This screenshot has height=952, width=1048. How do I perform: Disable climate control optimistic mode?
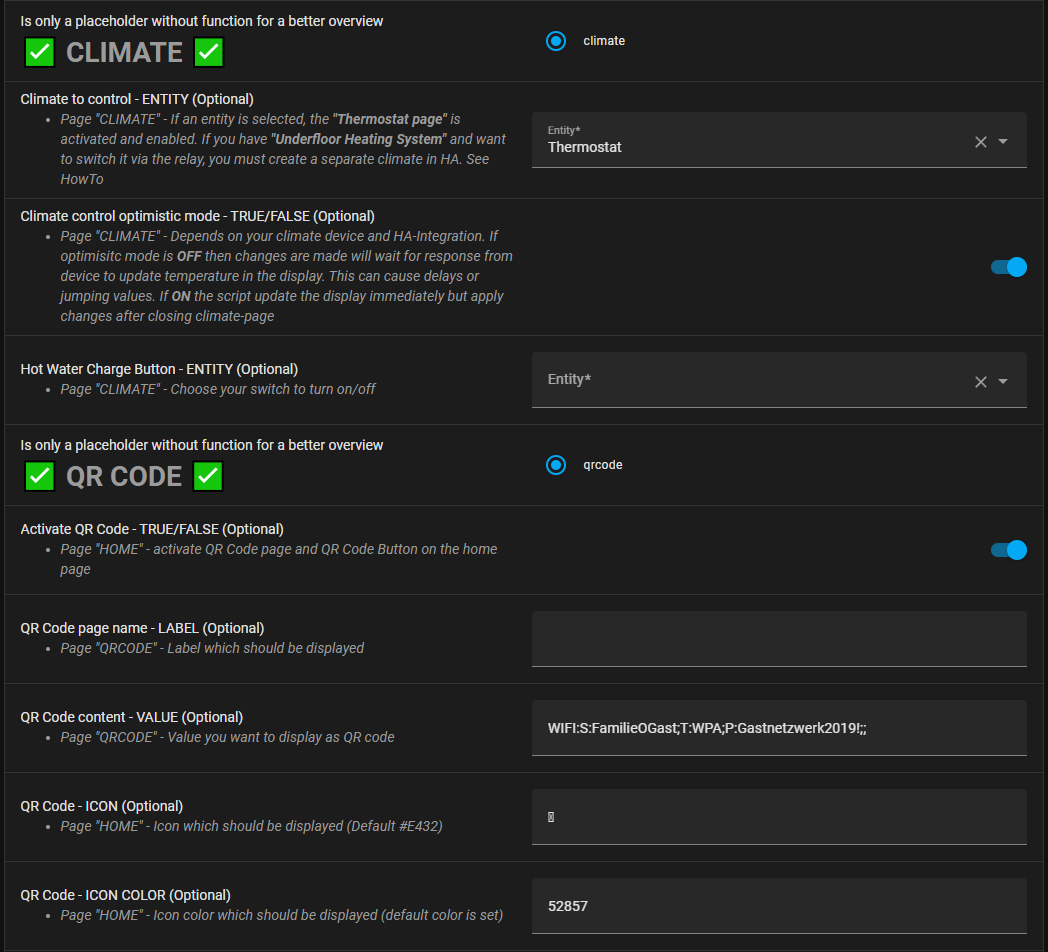(x=1008, y=267)
